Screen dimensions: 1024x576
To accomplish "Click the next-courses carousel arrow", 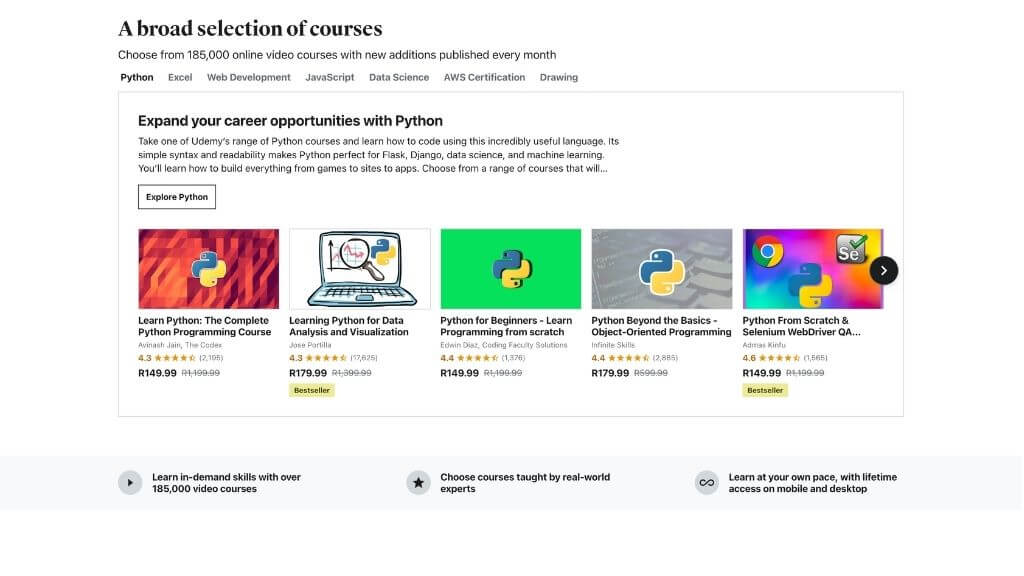I will [883, 270].
